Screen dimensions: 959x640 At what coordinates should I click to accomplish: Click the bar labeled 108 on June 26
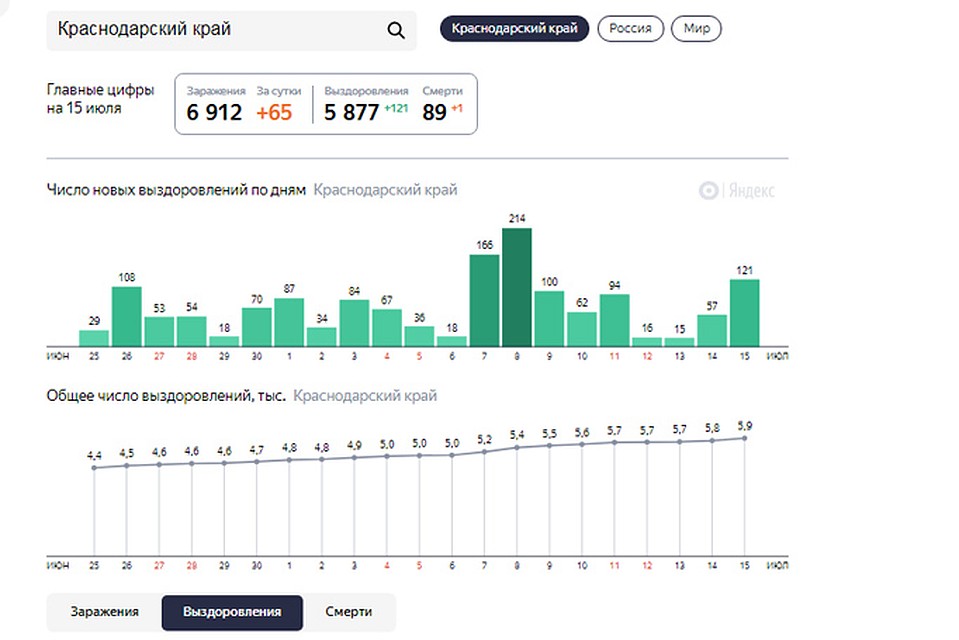coord(127,315)
